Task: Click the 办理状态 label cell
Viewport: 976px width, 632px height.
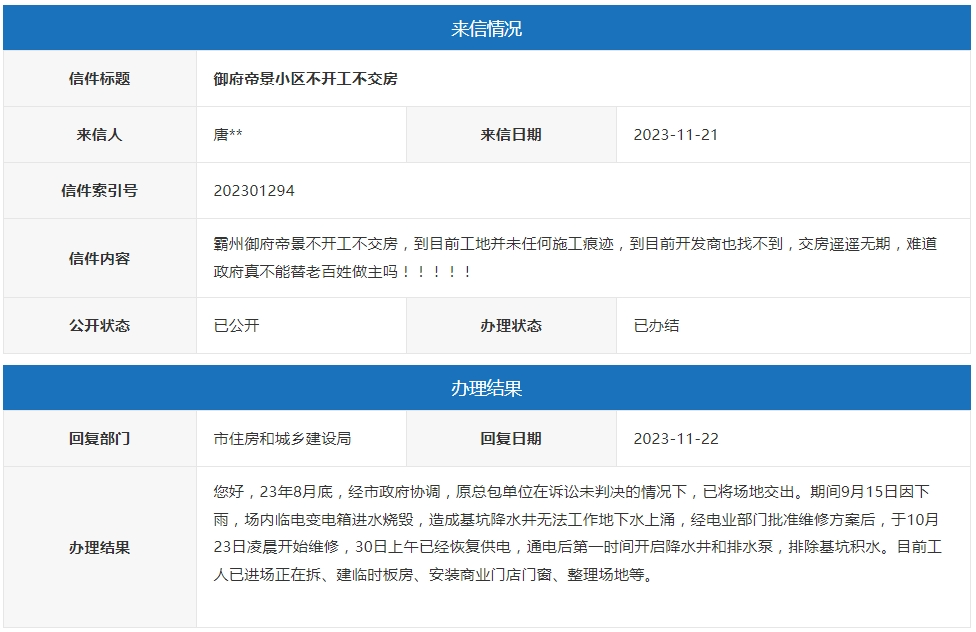Action: (511, 326)
